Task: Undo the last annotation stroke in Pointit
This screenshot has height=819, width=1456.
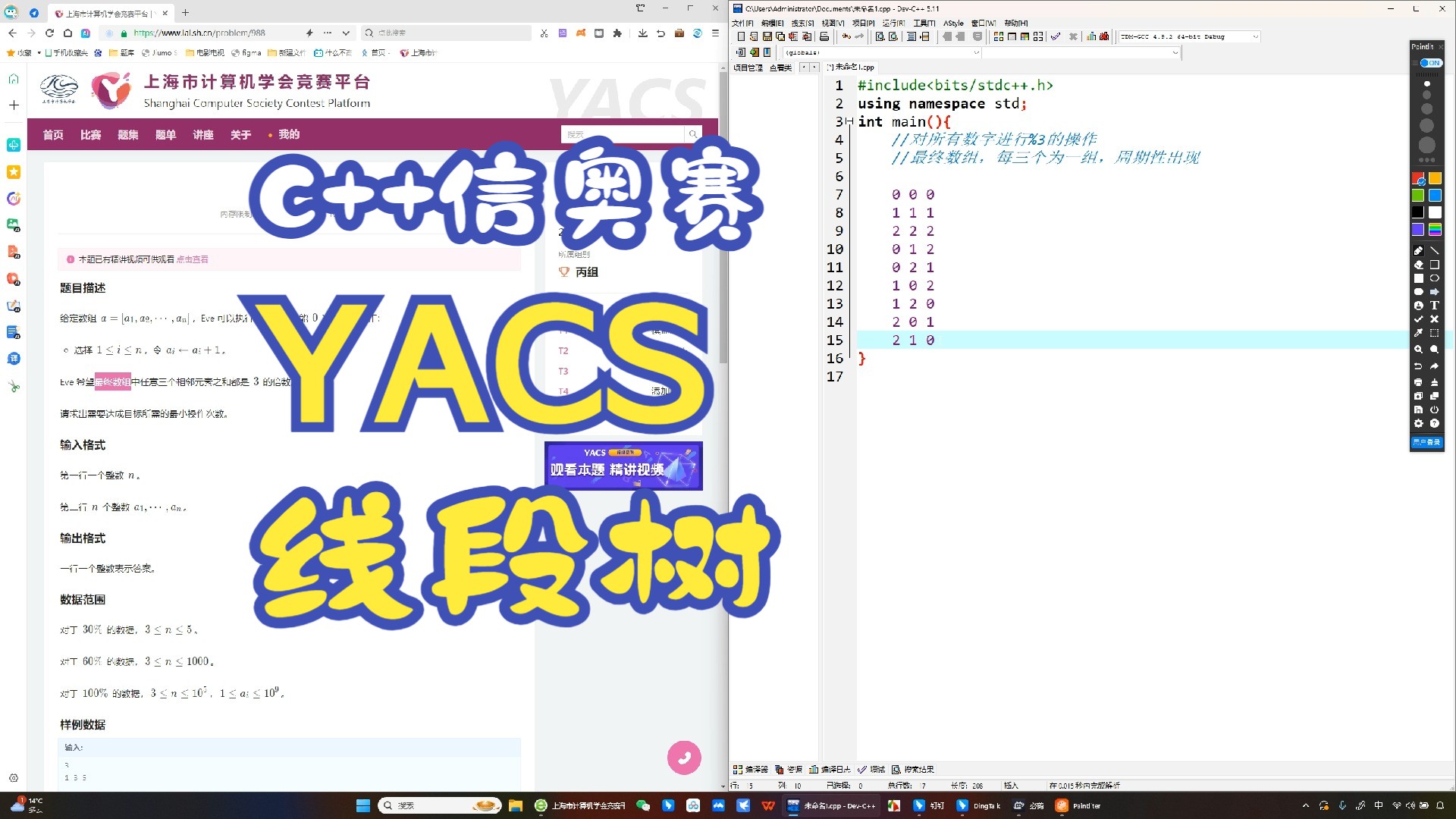Action: point(1418,366)
